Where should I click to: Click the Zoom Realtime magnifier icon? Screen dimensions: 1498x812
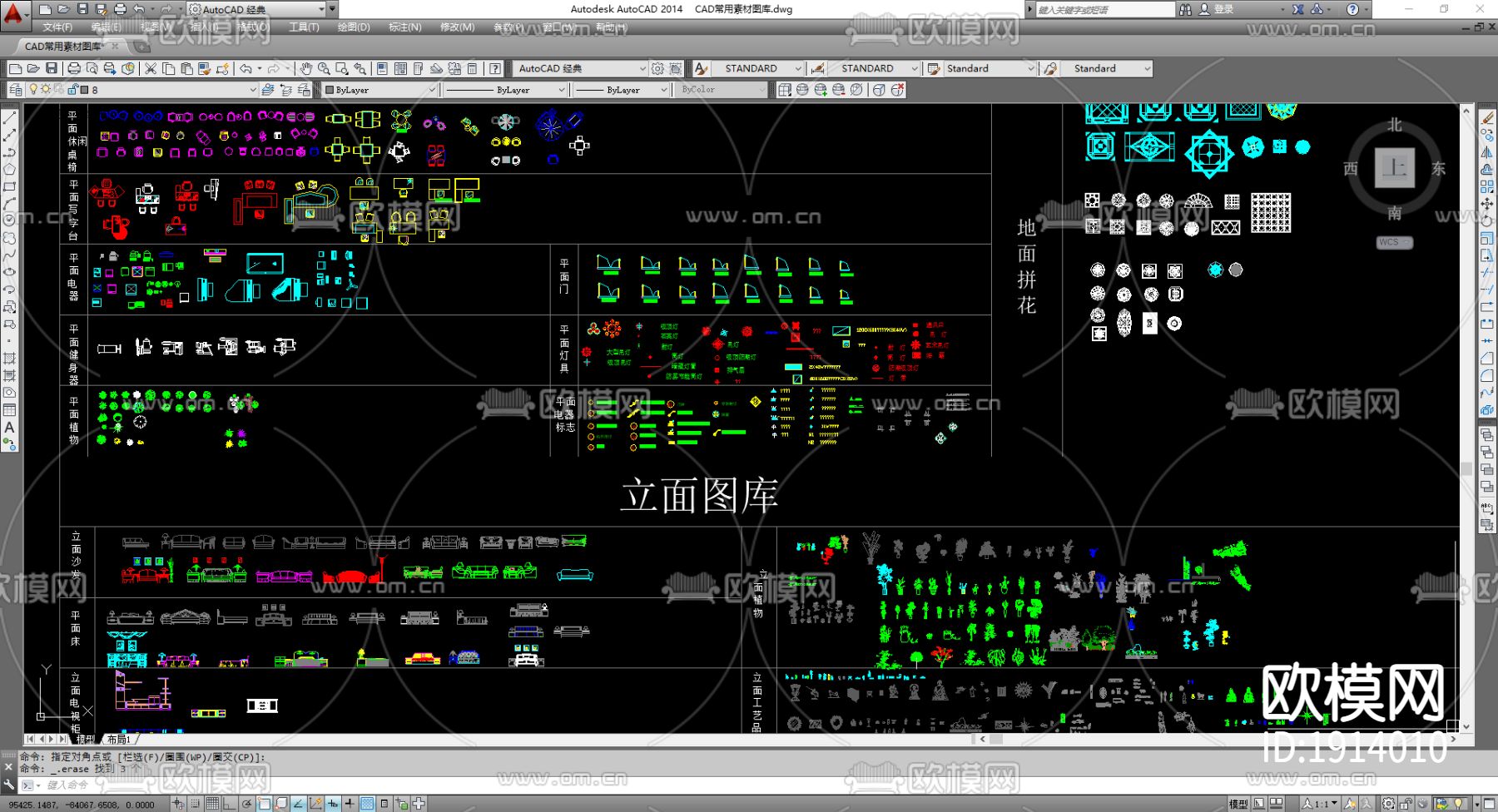(x=324, y=68)
